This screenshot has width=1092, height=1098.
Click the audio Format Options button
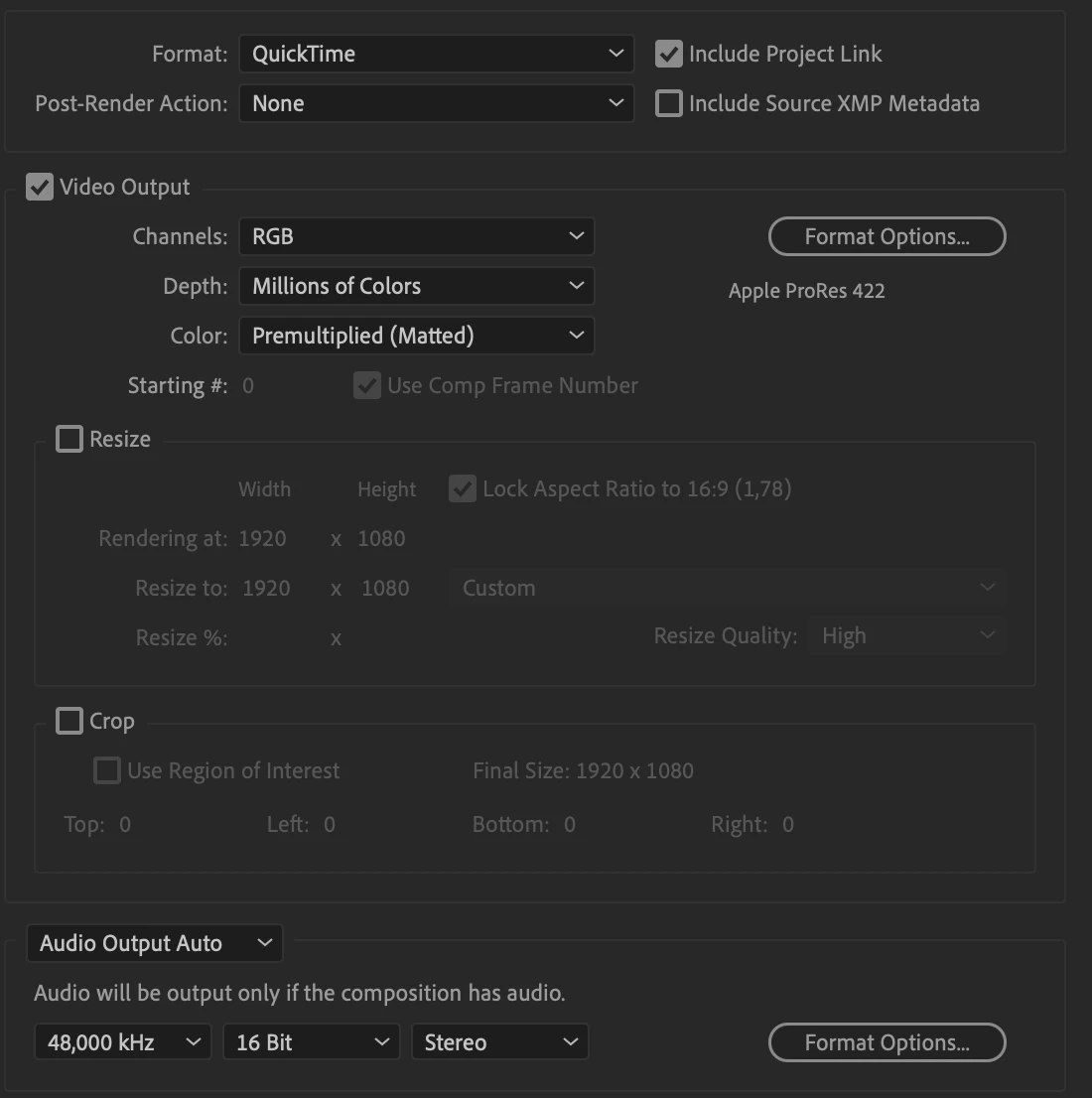coord(887,1042)
